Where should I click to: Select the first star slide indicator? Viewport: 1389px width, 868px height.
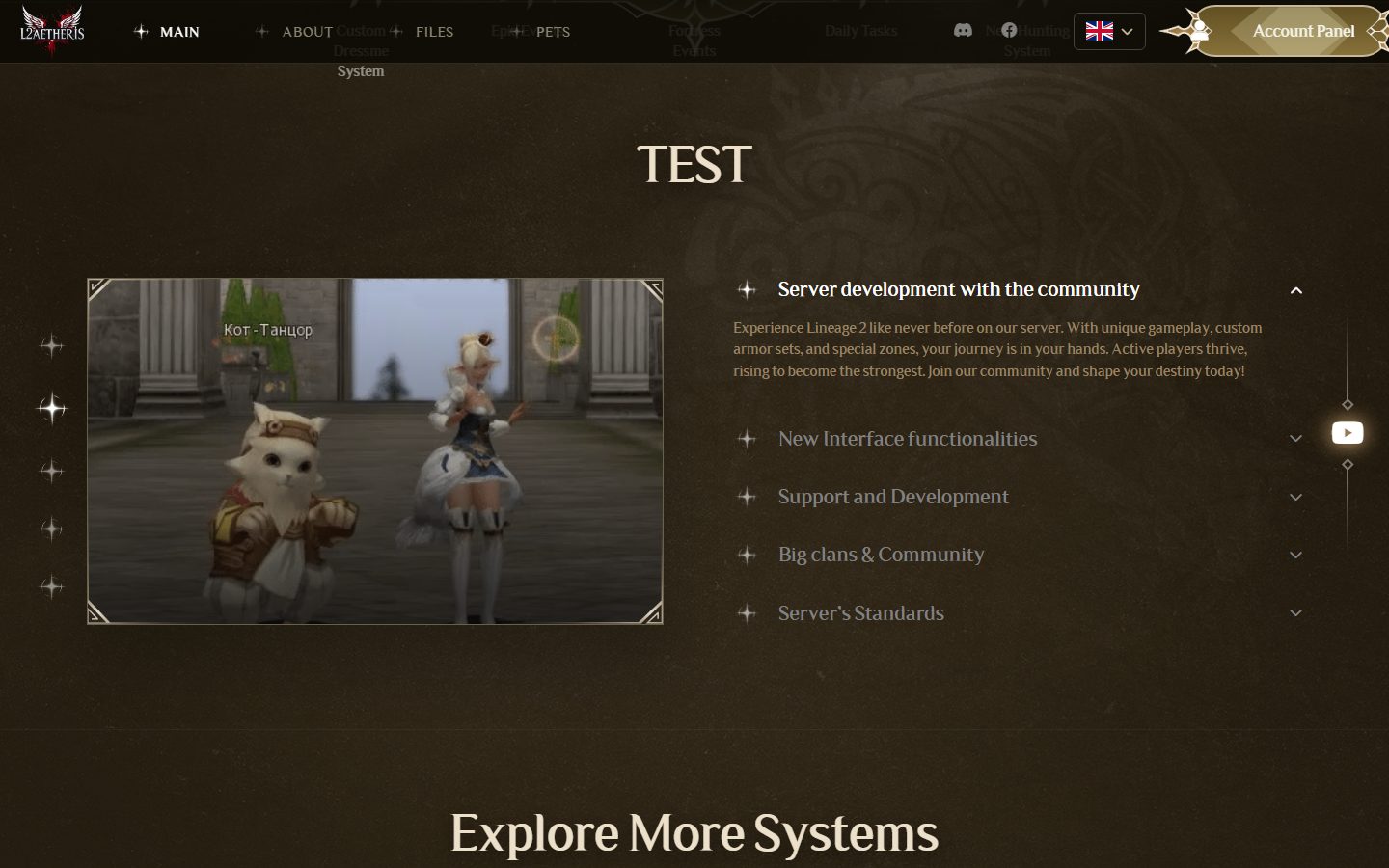click(x=51, y=345)
